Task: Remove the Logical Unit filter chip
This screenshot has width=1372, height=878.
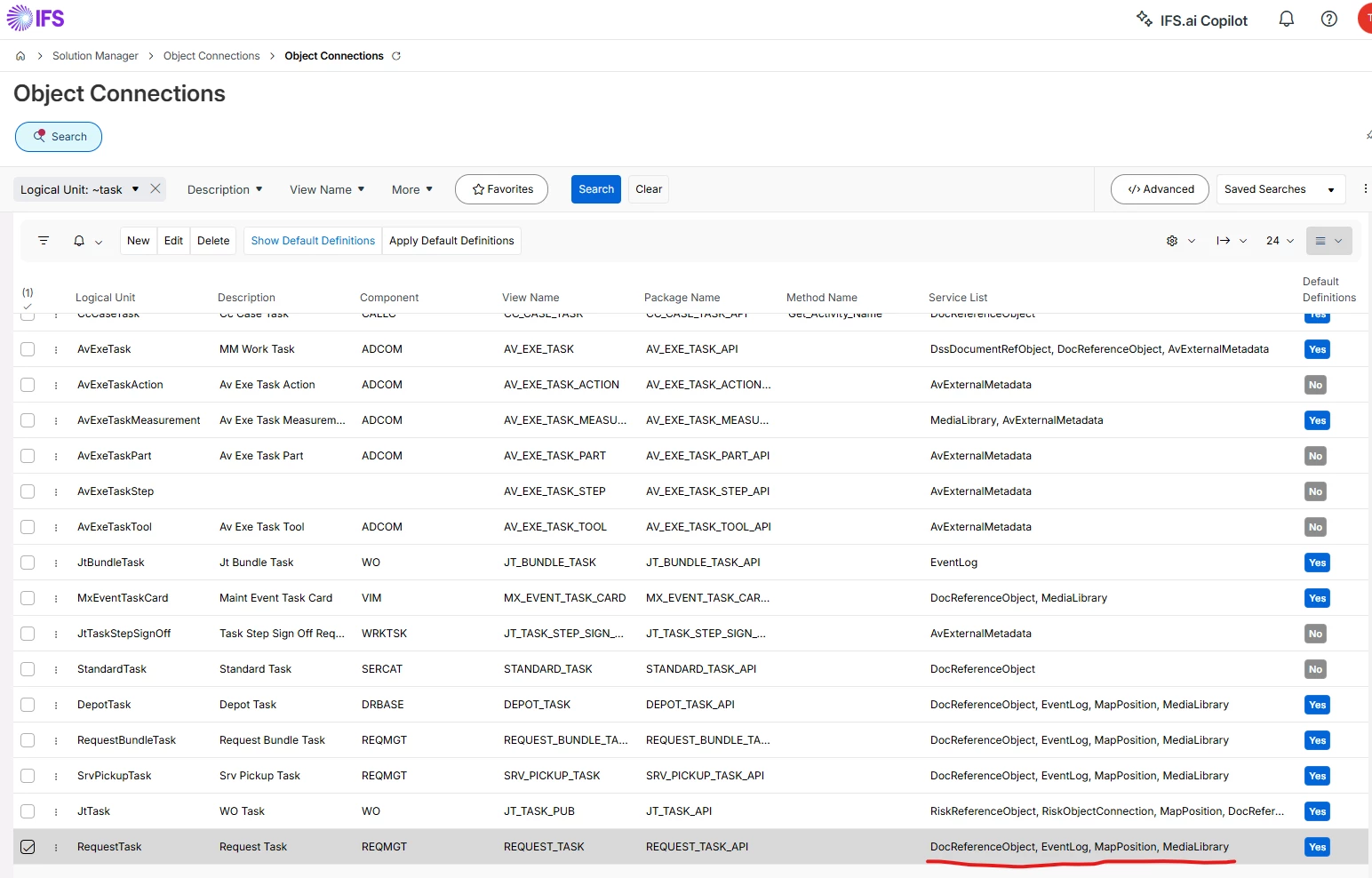Action: (156, 188)
